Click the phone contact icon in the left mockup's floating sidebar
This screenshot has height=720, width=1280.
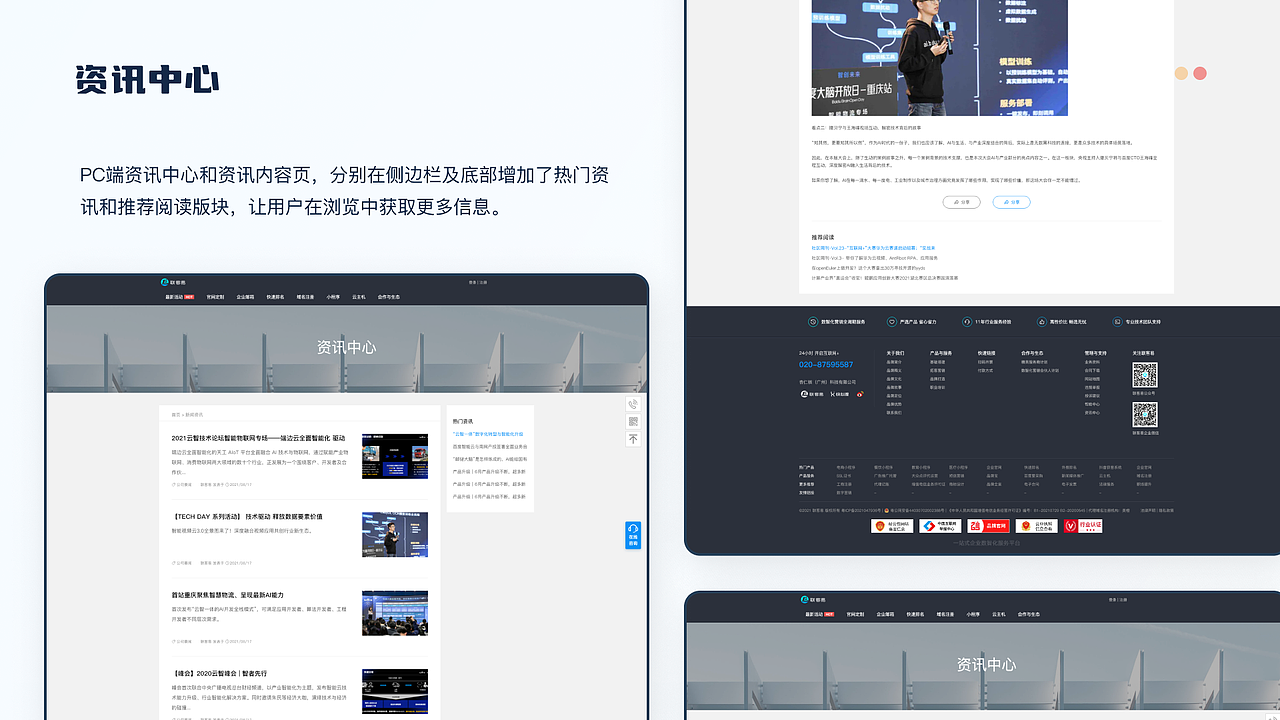(x=633, y=404)
